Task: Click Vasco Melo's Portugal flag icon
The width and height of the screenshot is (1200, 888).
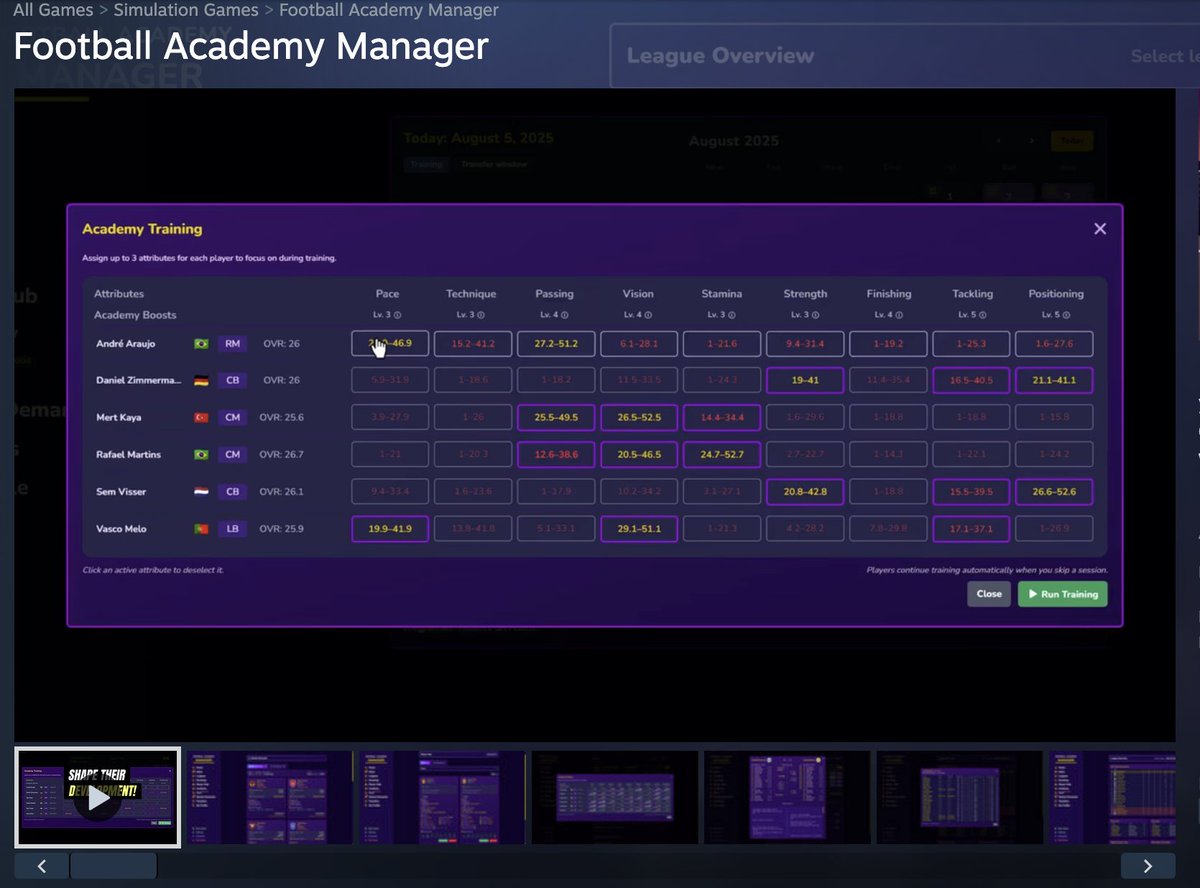Action: coord(201,529)
